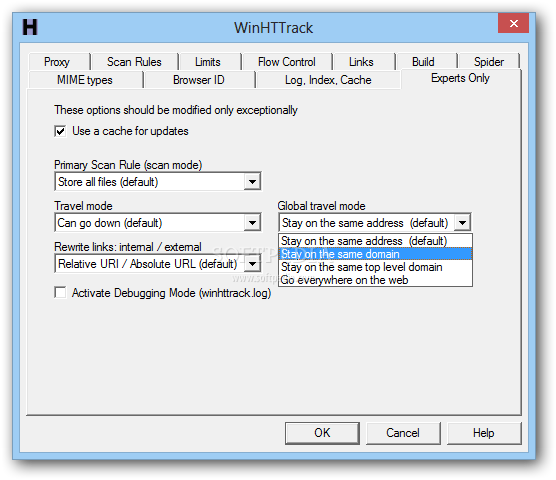Collapse the Global travel mode dropdown arrow
The height and width of the screenshot is (480, 556).
click(x=462, y=223)
